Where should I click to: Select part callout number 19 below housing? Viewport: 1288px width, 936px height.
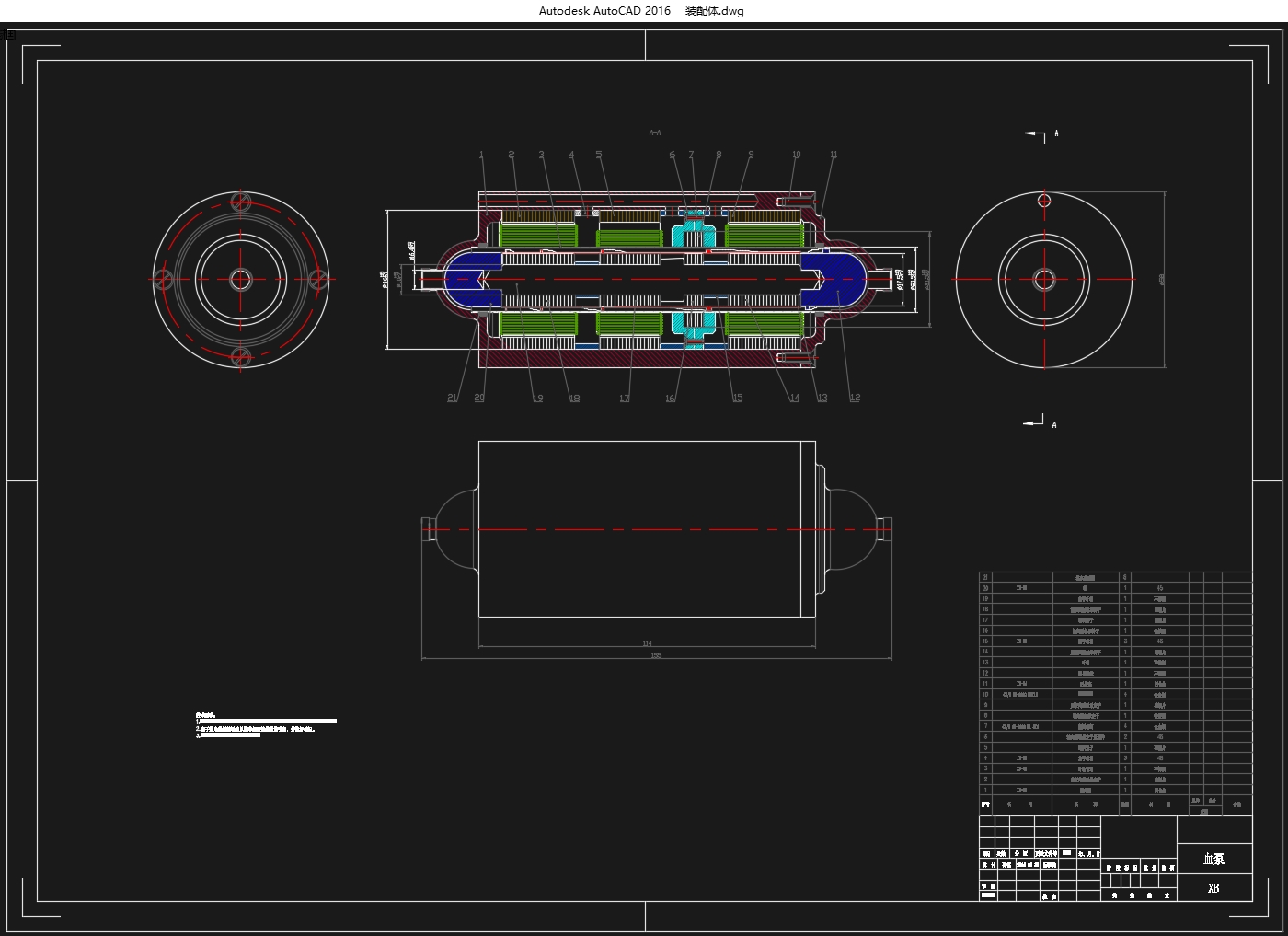point(537,398)
